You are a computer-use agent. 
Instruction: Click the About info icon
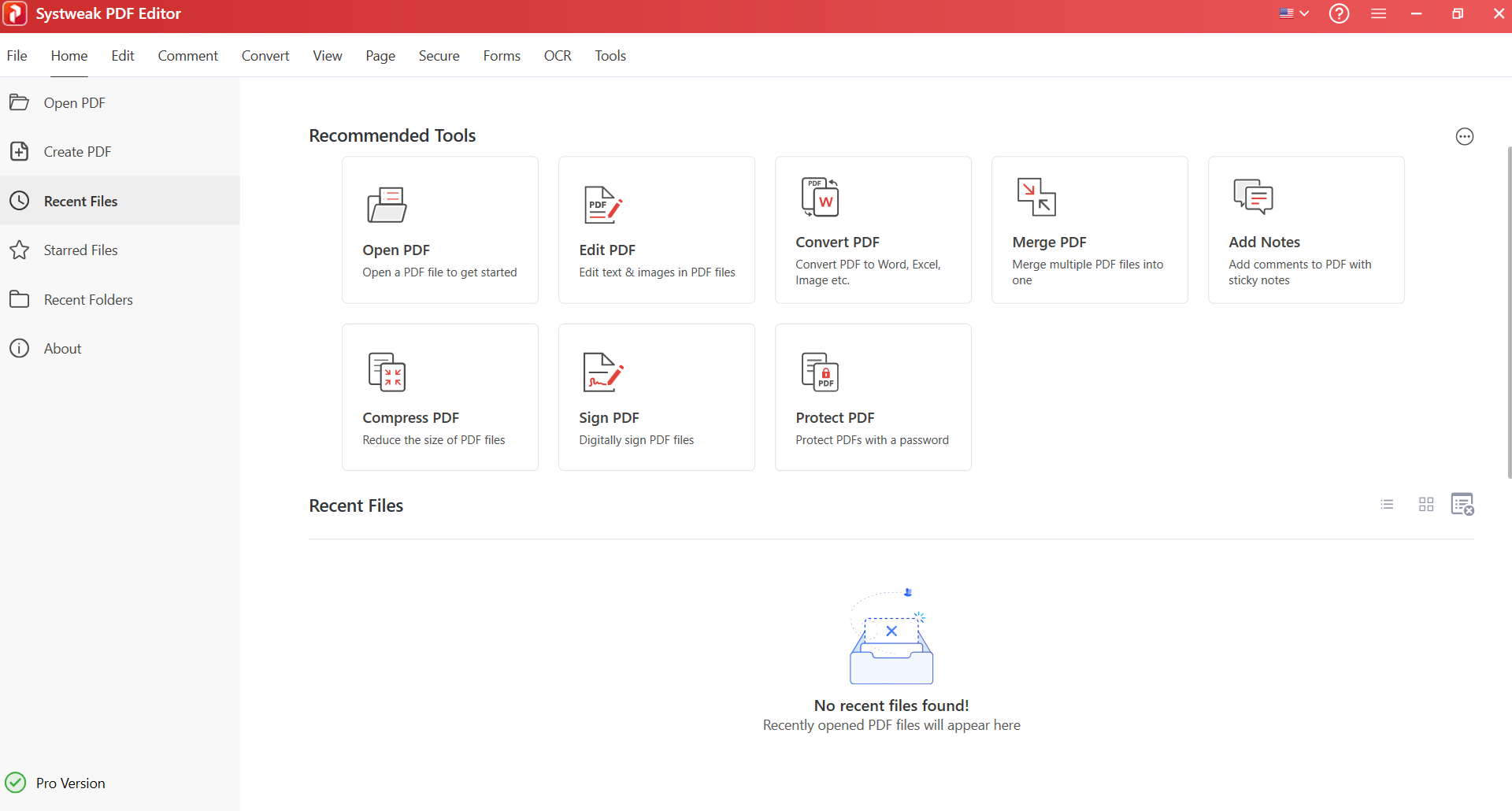pyautogui.click(x=19, y=348)
